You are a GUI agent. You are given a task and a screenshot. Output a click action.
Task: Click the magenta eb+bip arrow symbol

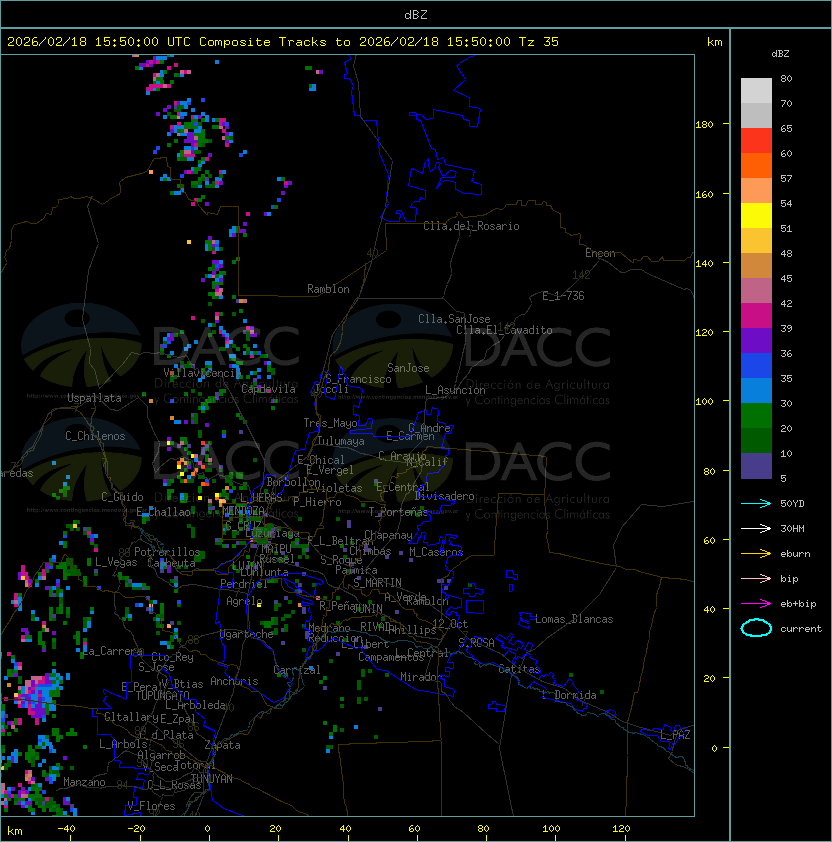[756, 604]
